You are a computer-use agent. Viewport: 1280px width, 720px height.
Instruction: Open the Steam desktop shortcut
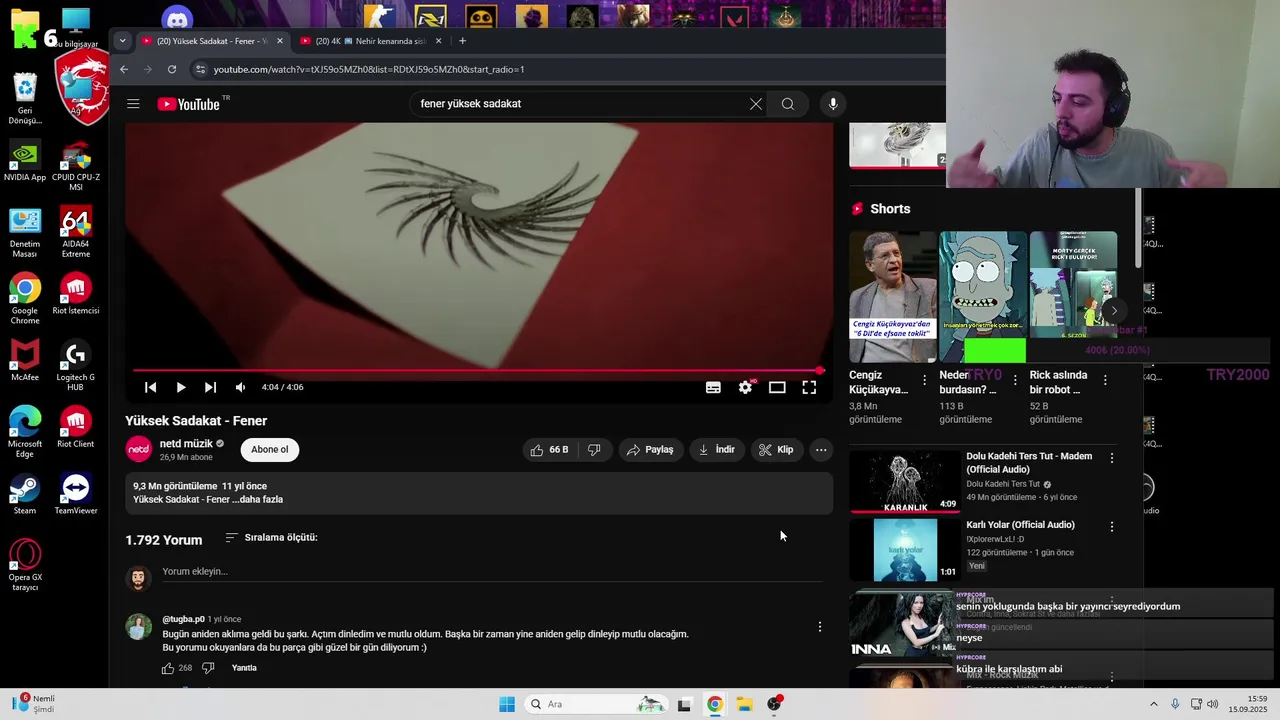25,494
